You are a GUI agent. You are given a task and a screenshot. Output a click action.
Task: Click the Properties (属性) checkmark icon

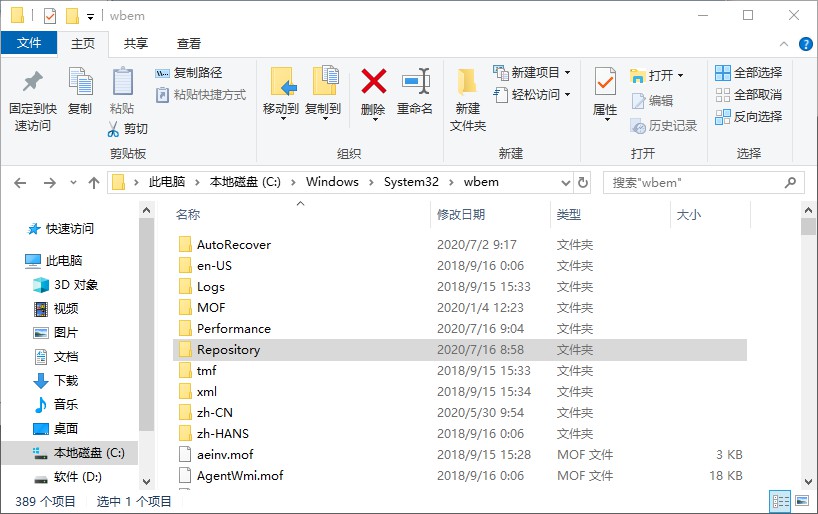point(605,82)
